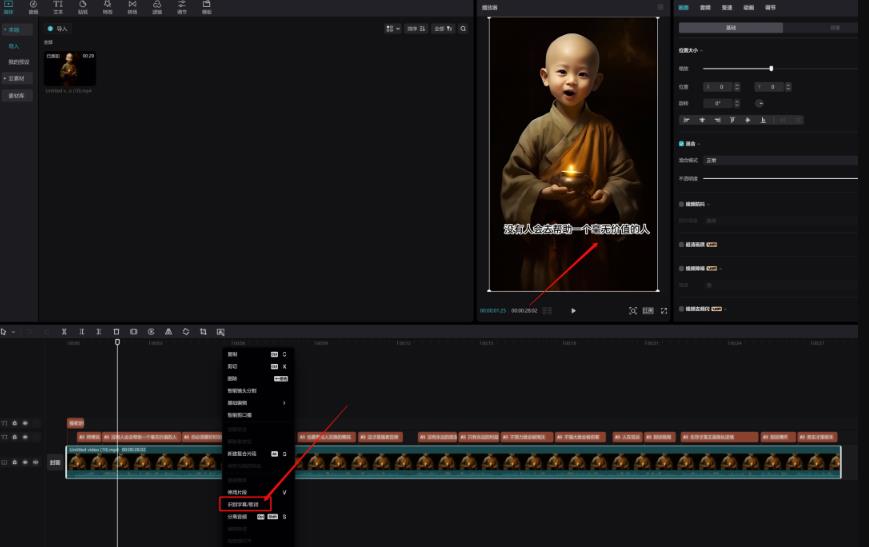
Task: Click the 封面 (Cover) button on the track
Action: pos(55,462)
